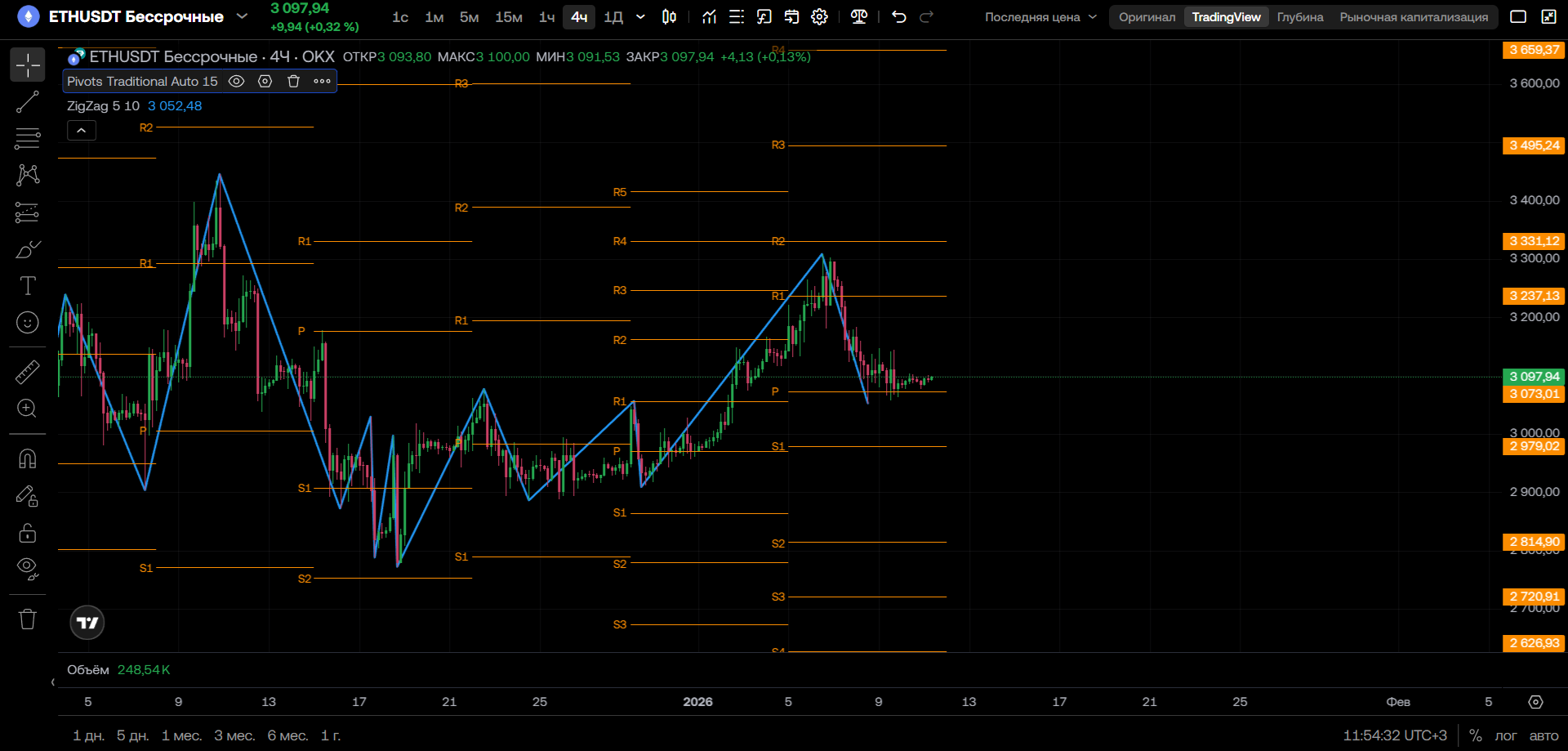Toggle the авто auto scale
Screen dimensions: 1568x751
[1543, 735]
